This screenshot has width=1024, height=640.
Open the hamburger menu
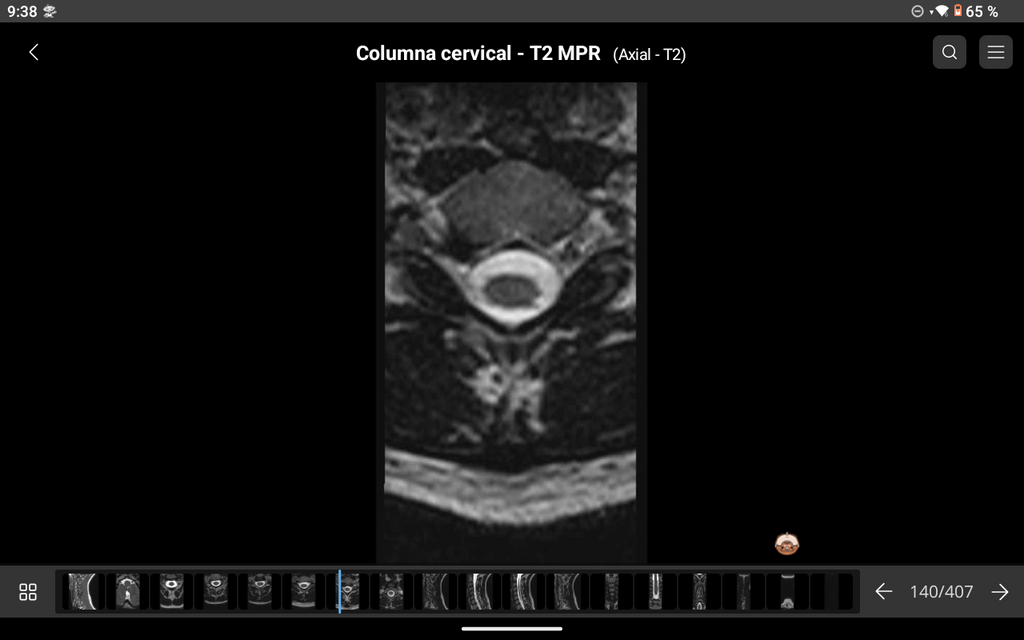click(x=996, y=52)
